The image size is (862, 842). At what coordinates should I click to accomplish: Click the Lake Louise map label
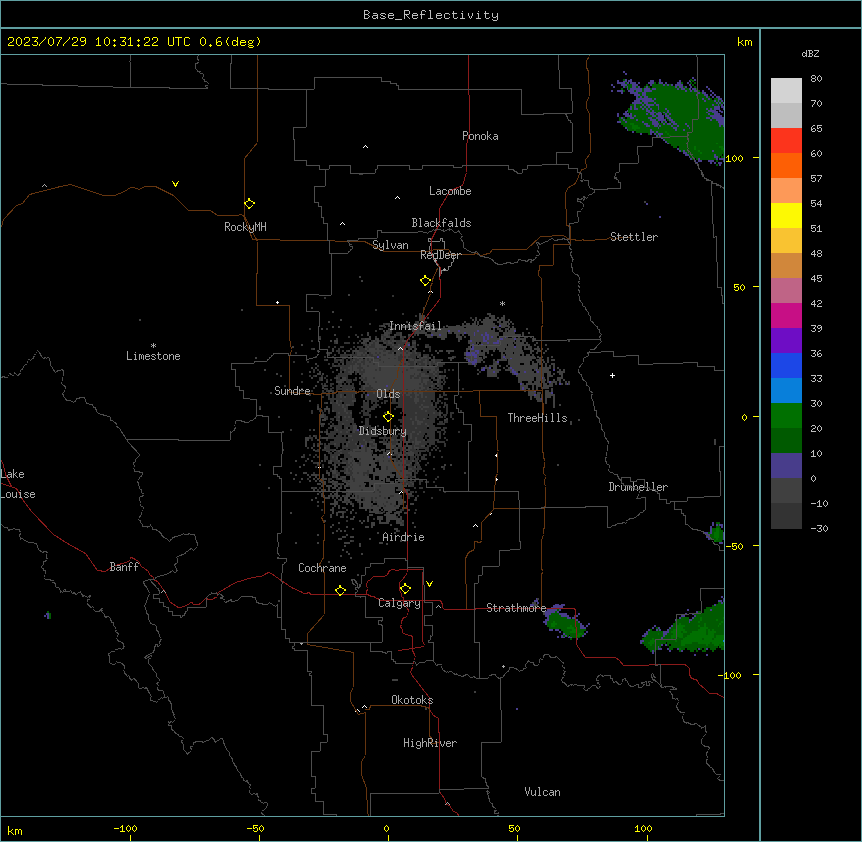point(18,484)
